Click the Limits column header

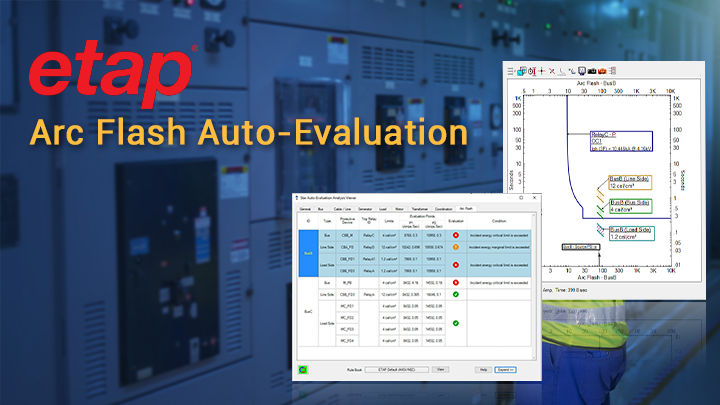[x=389, y=221]
